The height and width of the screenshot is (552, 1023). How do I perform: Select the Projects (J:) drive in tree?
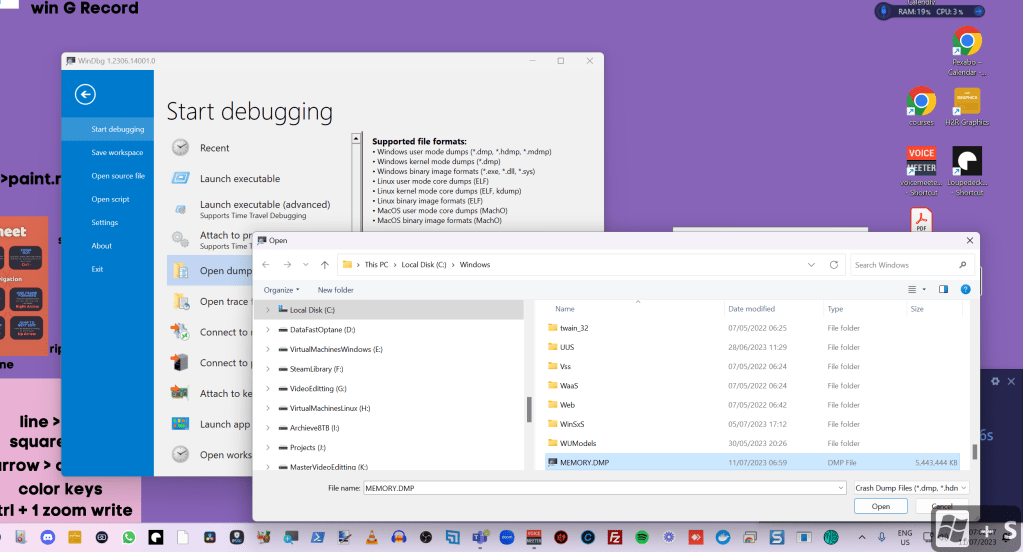coord(307,448)
